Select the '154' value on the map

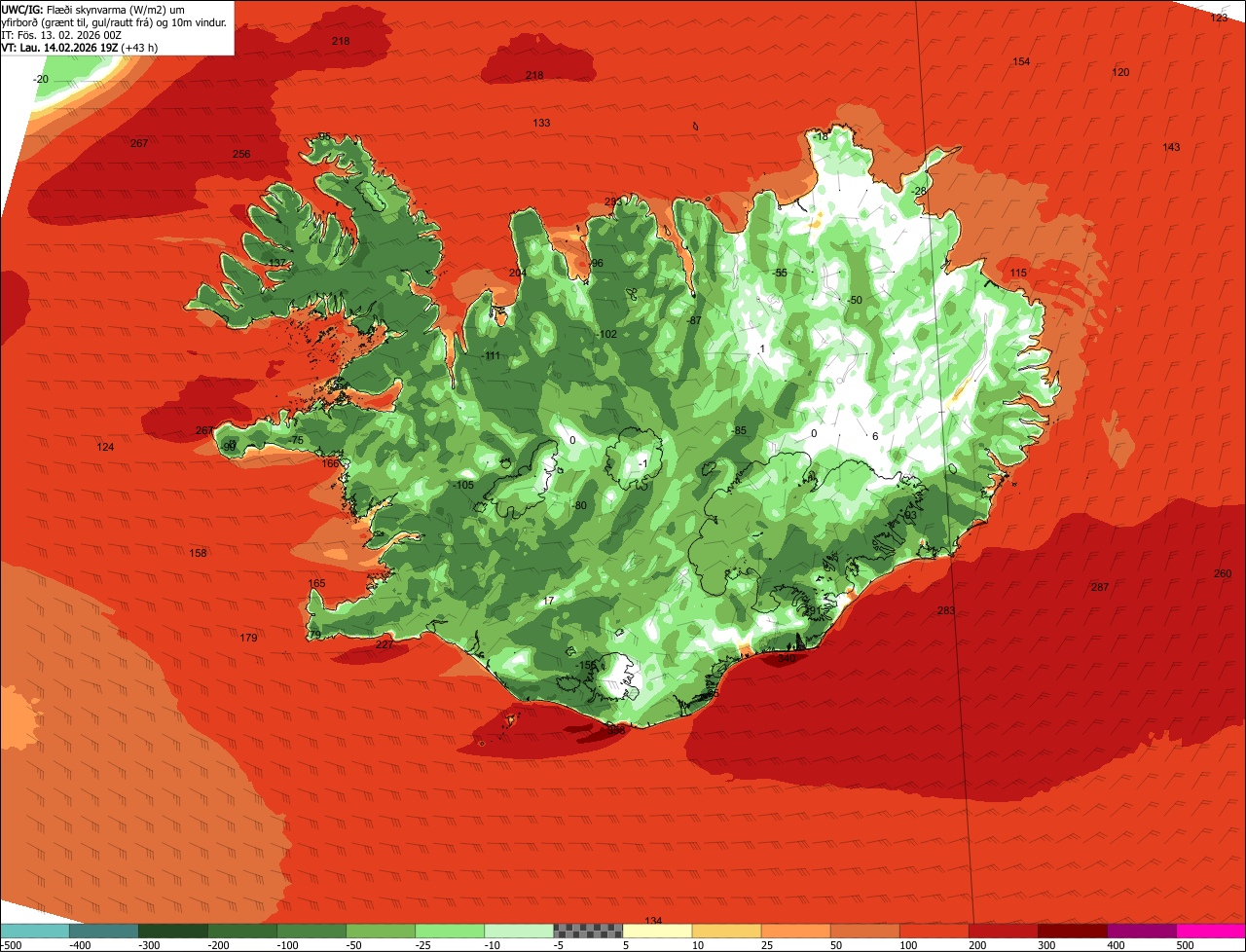point(1021,61)
